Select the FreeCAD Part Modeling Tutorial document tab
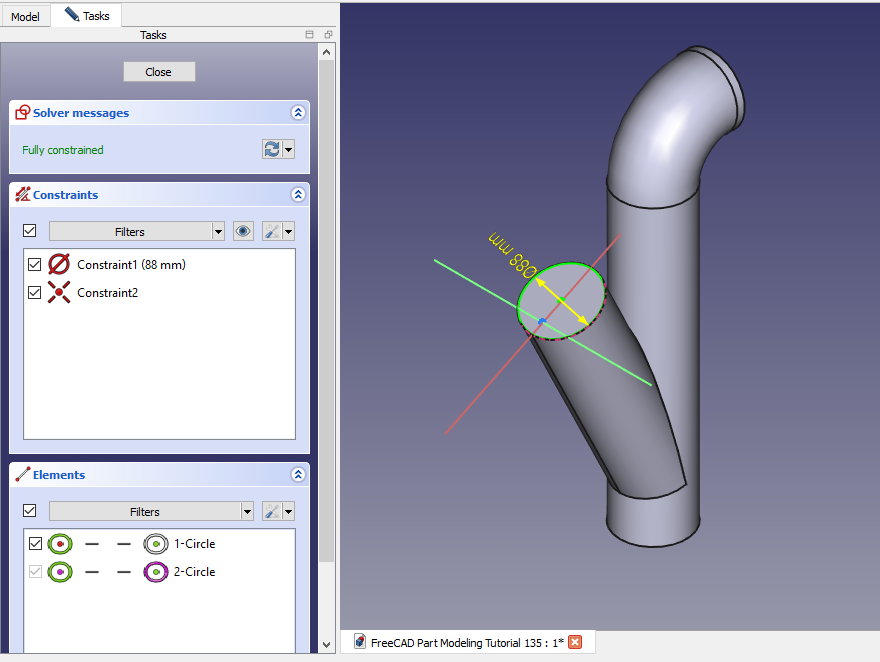The height and width of the screenshot is (662, 880). tap(458, 642)
